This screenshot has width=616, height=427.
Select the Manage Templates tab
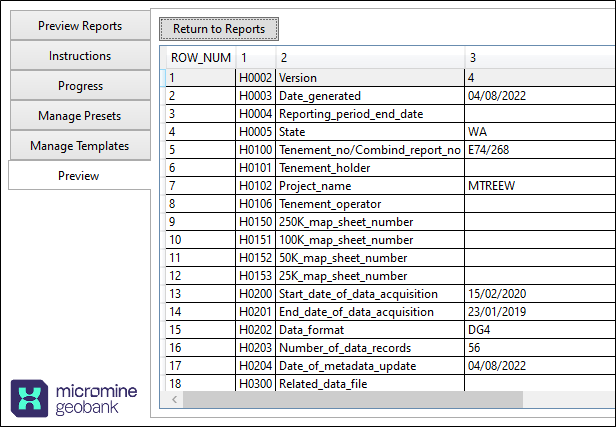(80, 146)
